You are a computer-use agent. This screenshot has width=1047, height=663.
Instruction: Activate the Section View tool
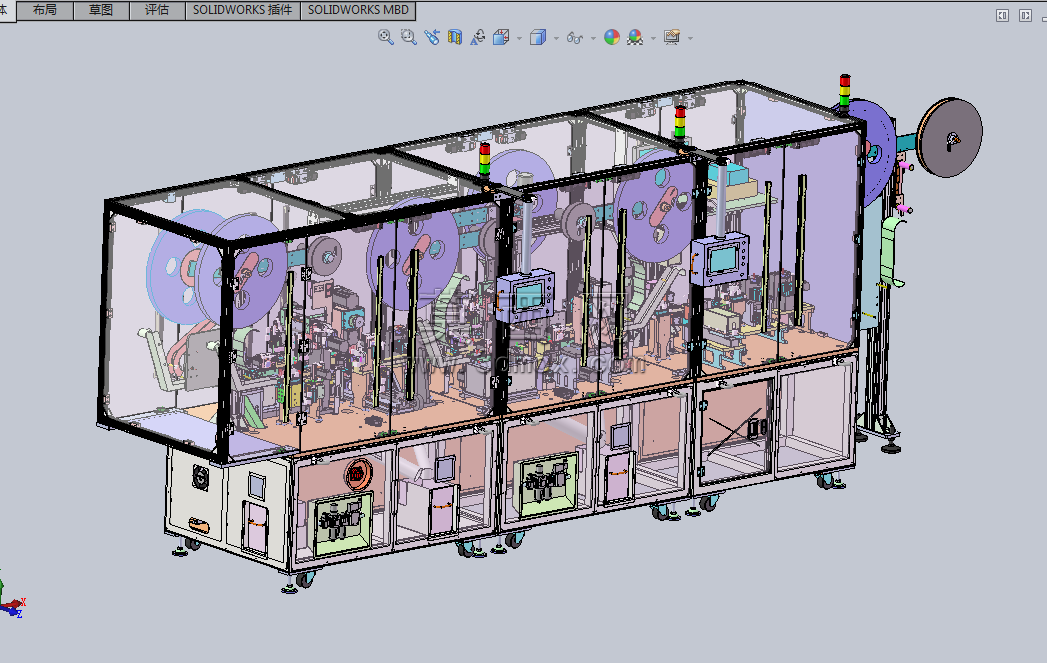click(455, 37)
